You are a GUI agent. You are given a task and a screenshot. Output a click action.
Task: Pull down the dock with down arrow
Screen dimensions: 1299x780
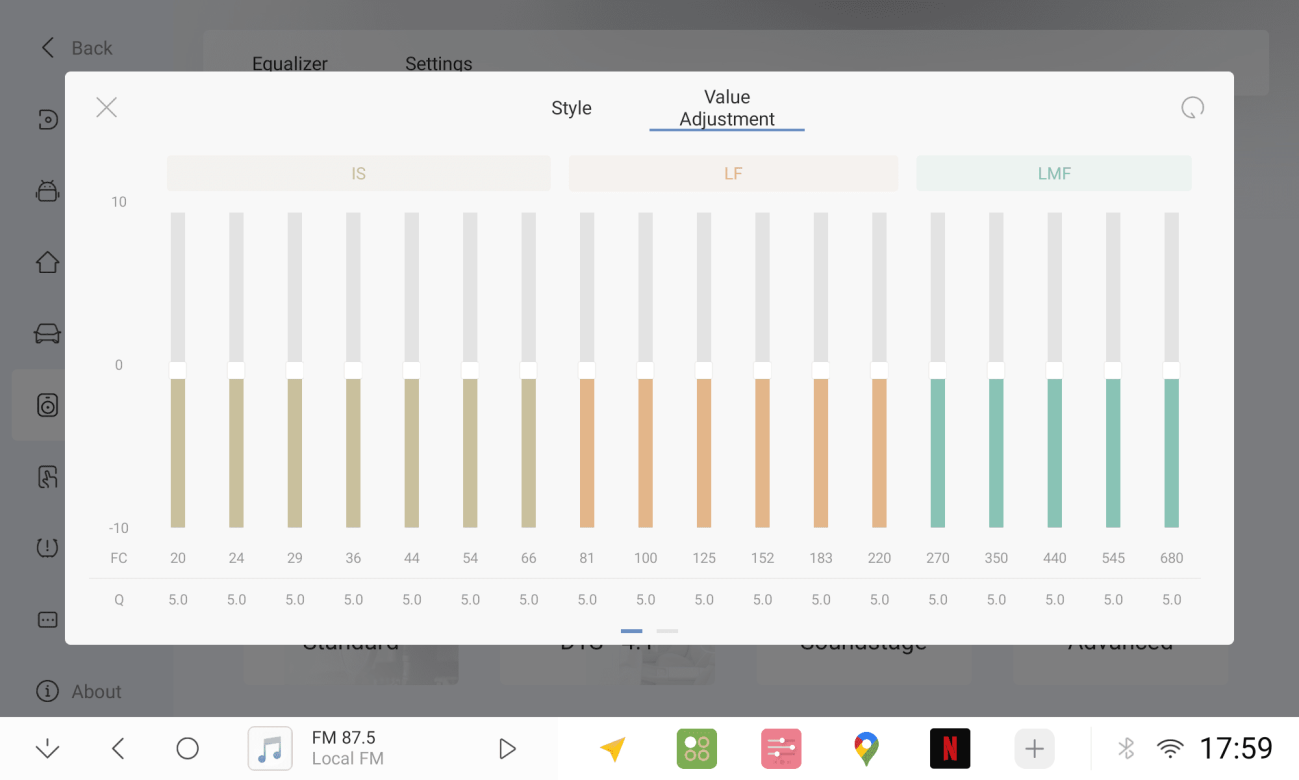[47, 748]
